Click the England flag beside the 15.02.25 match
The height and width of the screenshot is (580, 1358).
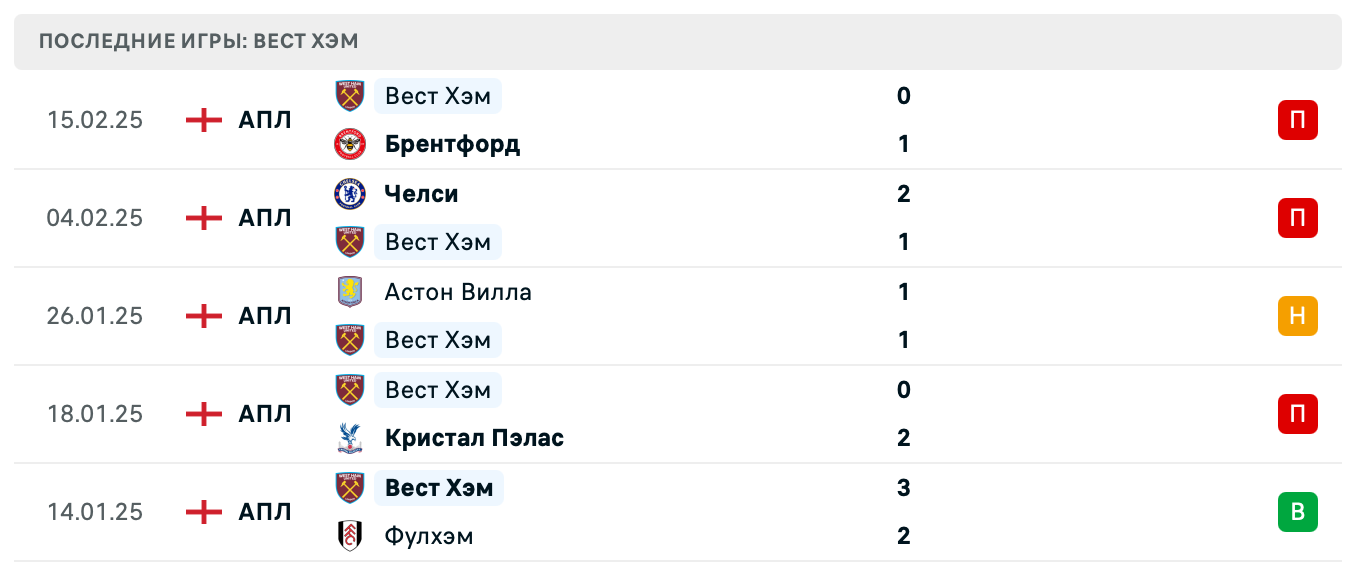(203, 120)
